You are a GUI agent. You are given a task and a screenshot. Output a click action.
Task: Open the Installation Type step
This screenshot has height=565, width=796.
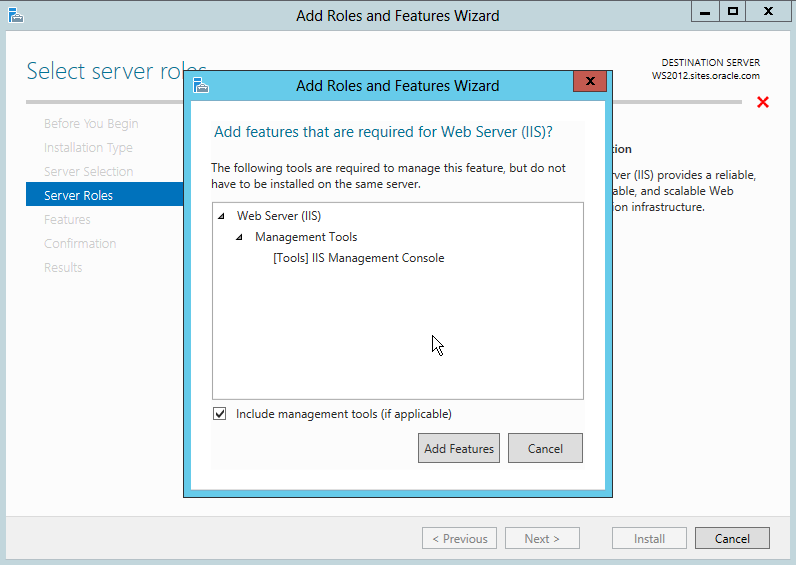(x=88, y=148)
